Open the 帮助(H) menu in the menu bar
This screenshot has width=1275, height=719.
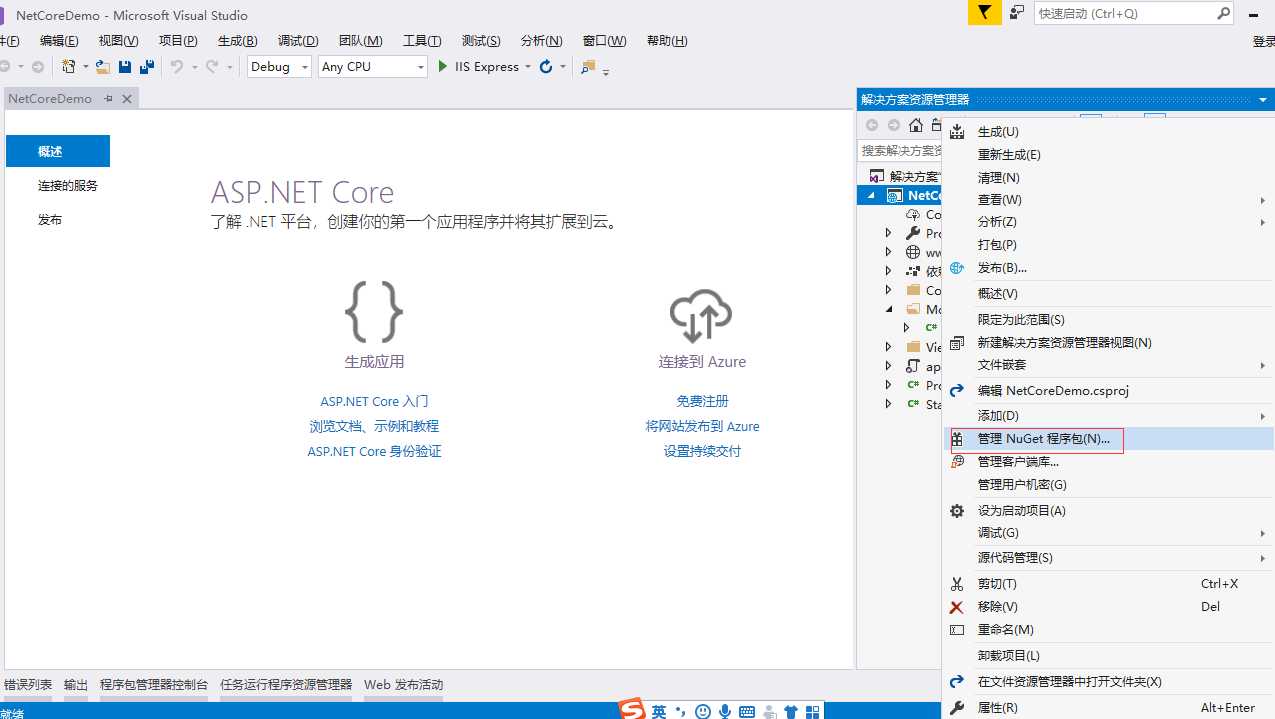(x=667, y=41)
